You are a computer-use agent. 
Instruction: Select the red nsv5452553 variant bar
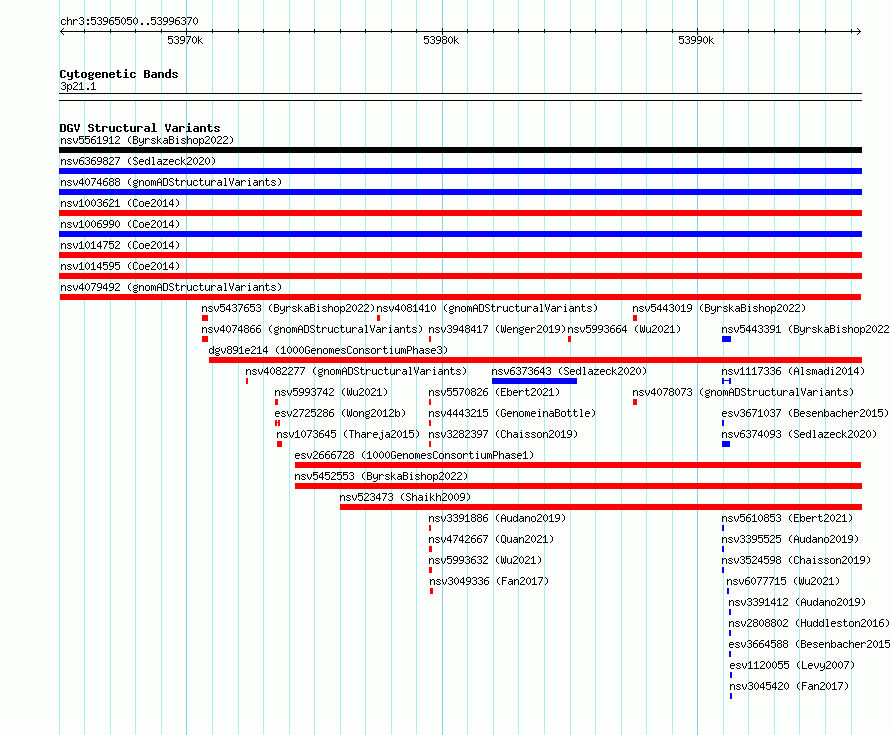coord(578,486)
